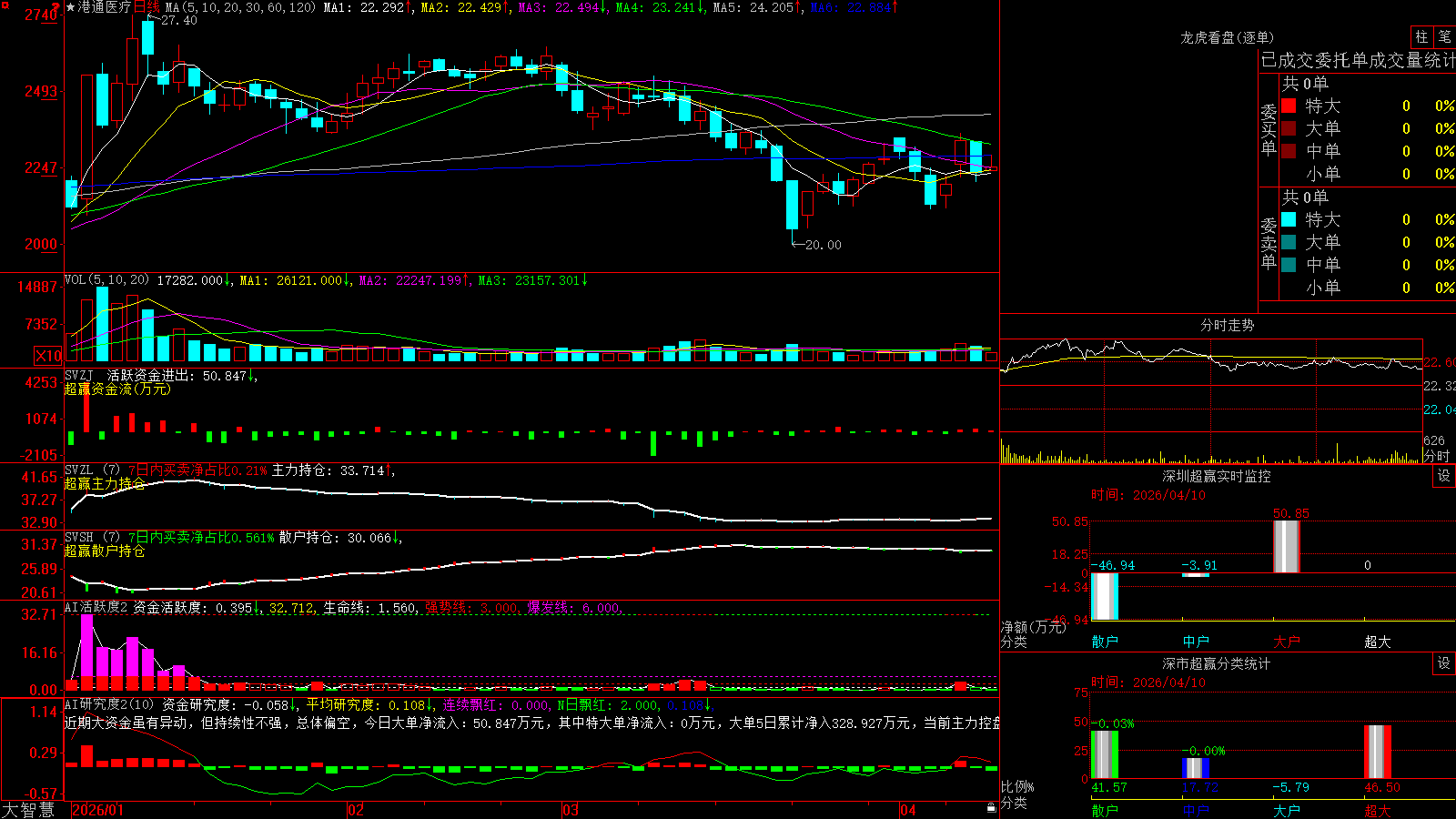Click the -46.94 散户 bar in 实时监控 chart
The height and width of the screenshot is (819, 1456).
(x=1105, y=596)
